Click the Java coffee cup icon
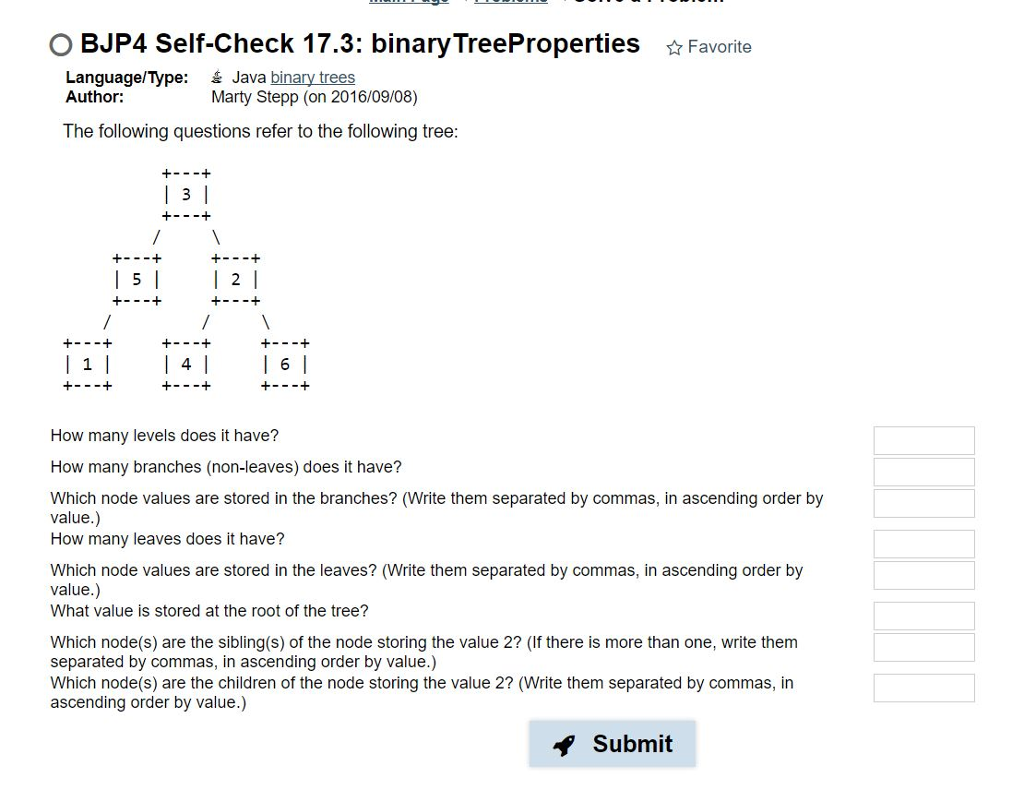The width and height of the screenshot is (1024, 790). point(216,77)
